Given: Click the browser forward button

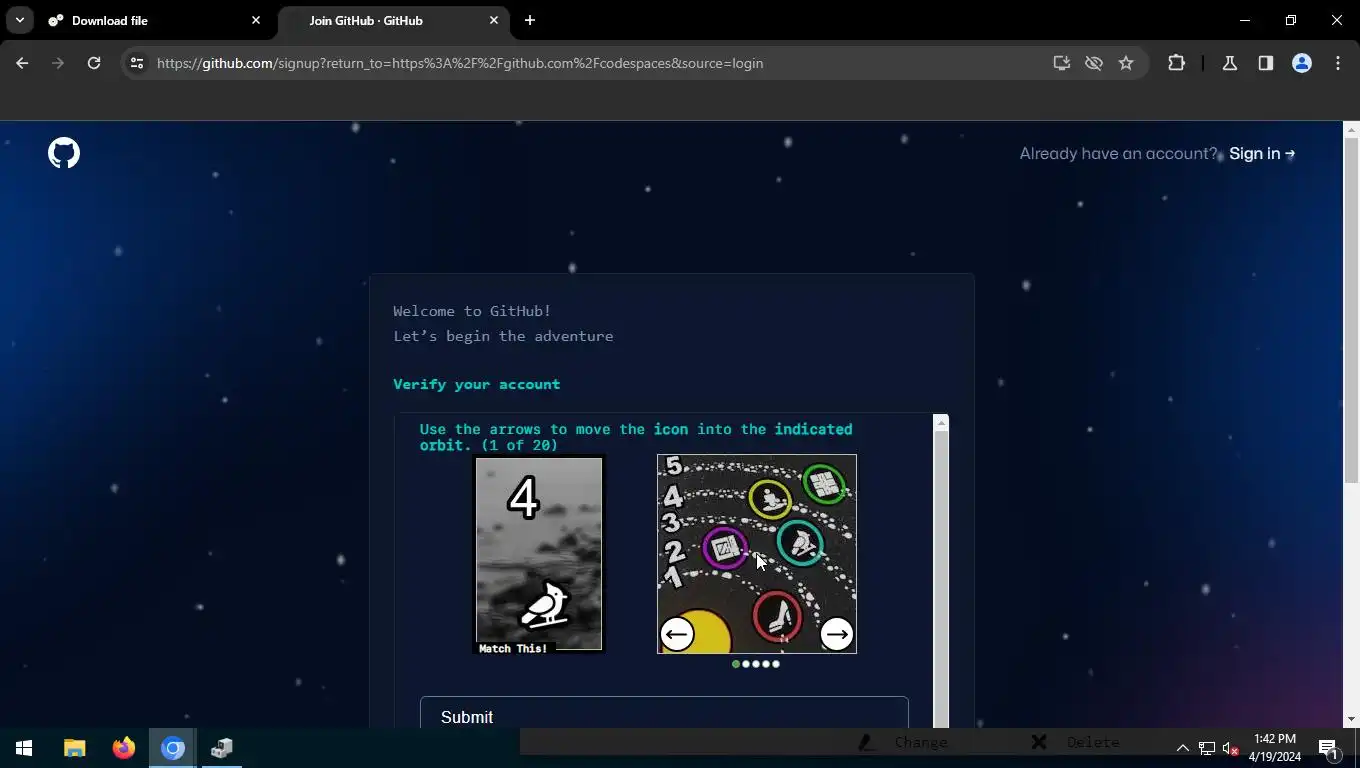Looking at the screenshot, I should [58, 63].
